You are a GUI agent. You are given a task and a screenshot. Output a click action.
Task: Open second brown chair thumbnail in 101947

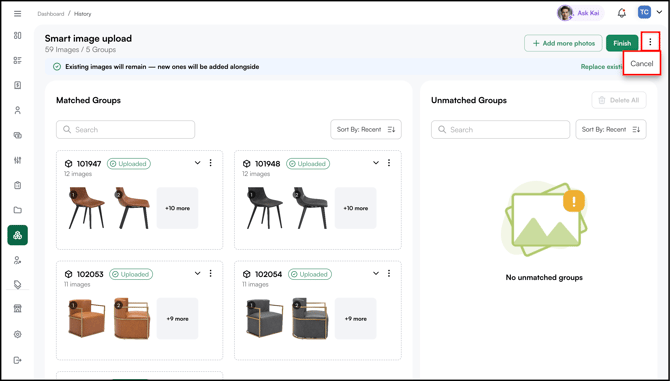pos(132,208)
